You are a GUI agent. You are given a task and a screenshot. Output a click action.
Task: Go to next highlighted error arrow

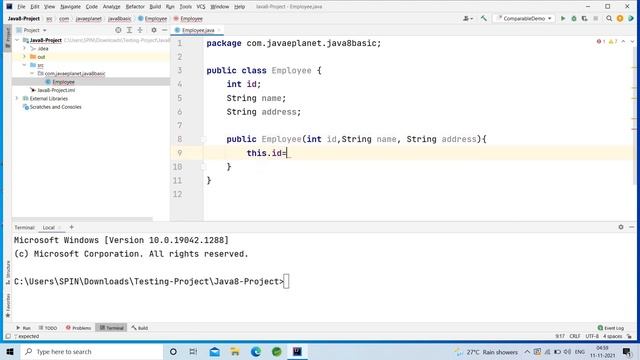[632, 42]
